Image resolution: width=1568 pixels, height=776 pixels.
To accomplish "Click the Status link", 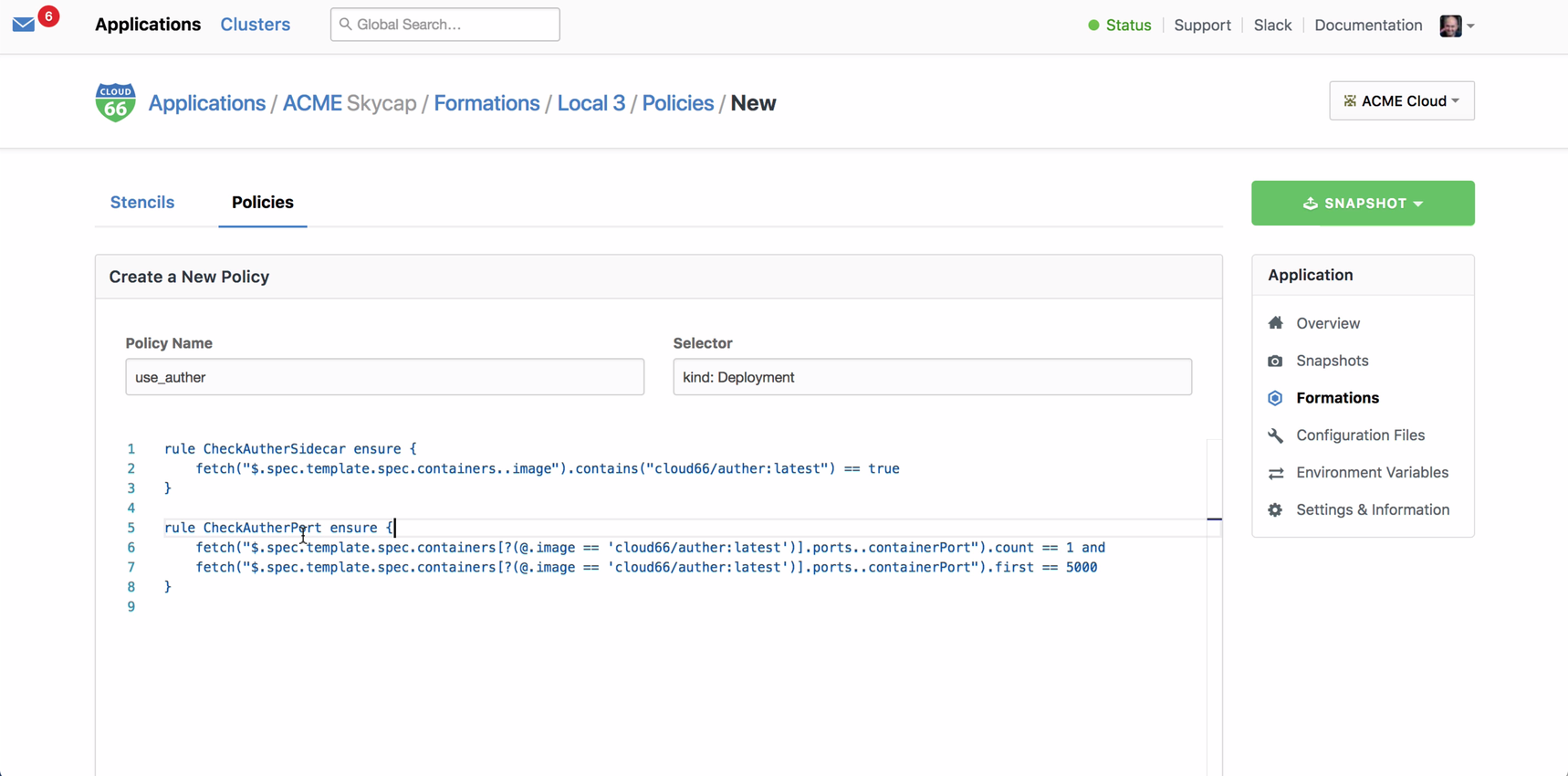I will 1128,26.
